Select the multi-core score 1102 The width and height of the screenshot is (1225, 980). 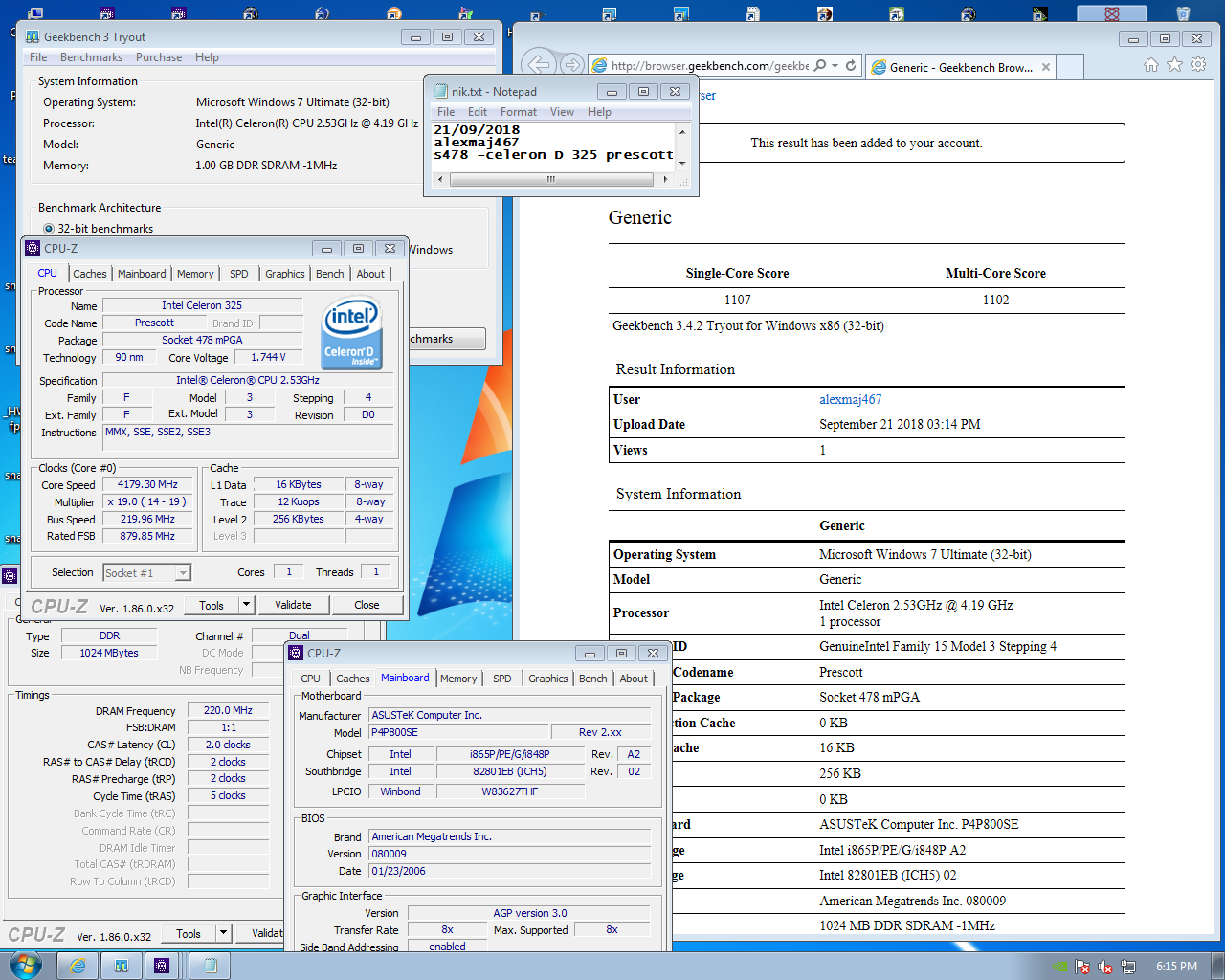[x=995, y=300]
